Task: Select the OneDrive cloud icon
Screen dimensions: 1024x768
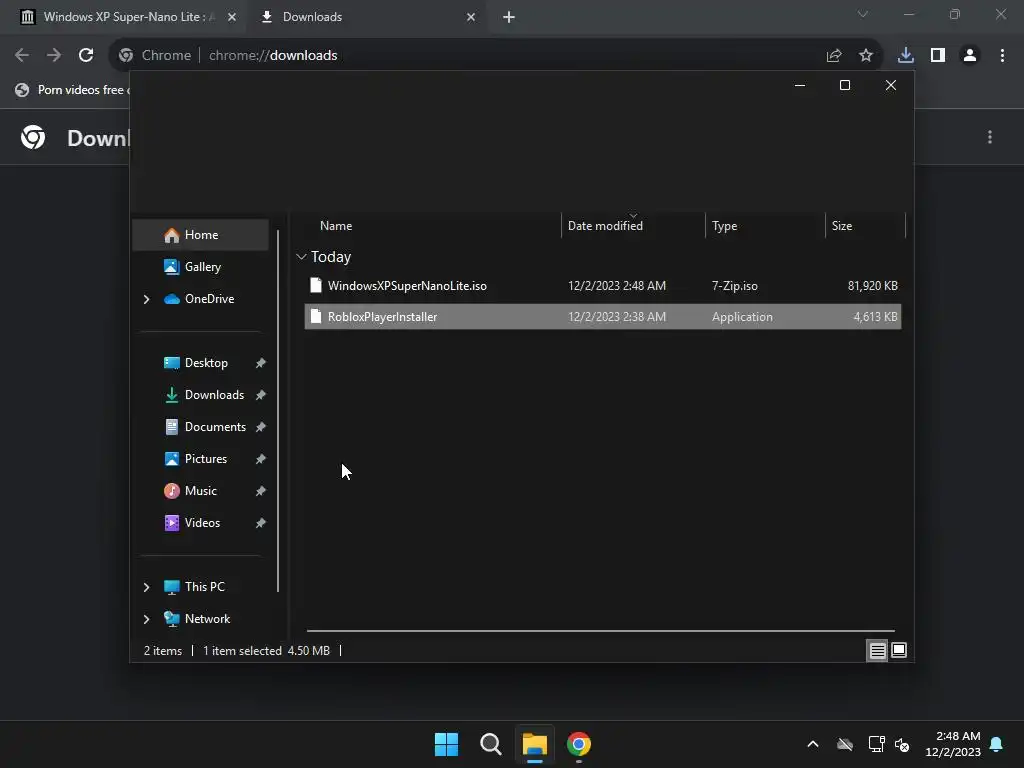Action: pyautogui.click(x=172, y=299)
